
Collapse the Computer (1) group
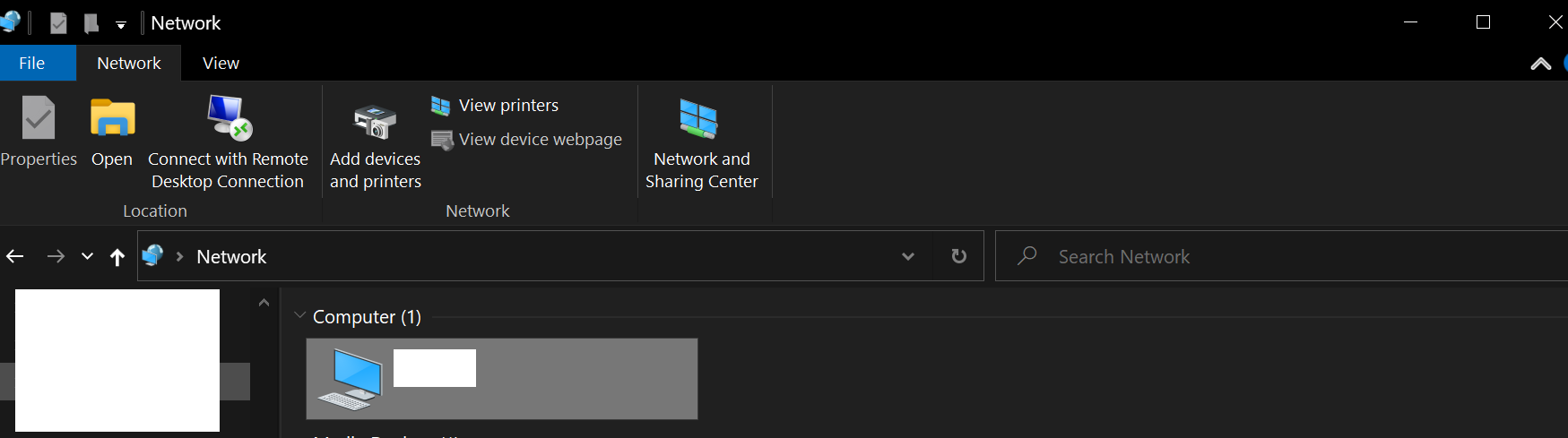coord(299,316)
